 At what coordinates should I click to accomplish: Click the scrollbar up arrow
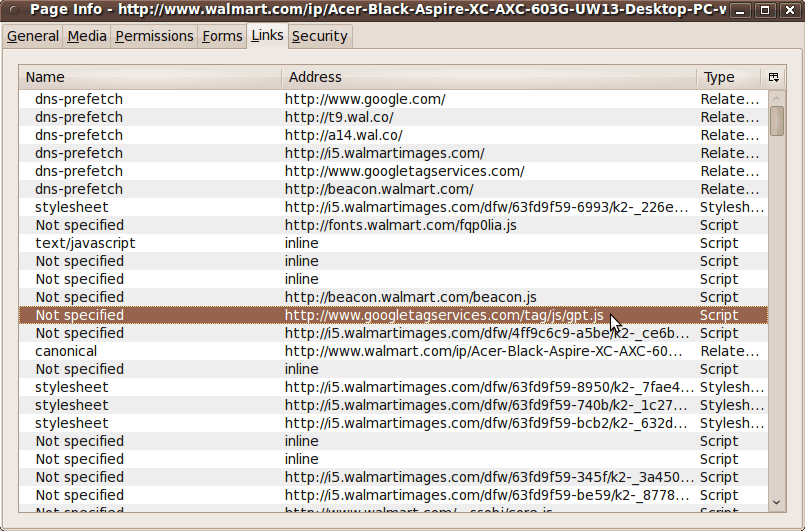point(776,98)
